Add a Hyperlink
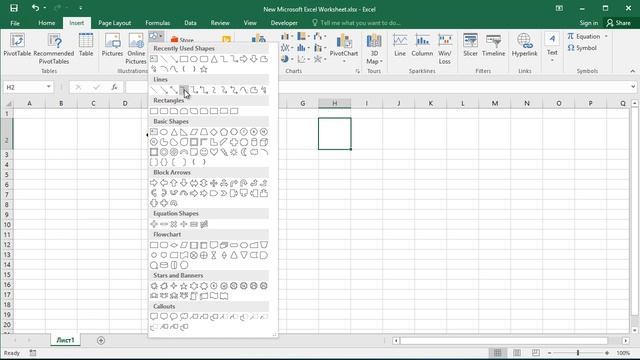 coord(524,45)
